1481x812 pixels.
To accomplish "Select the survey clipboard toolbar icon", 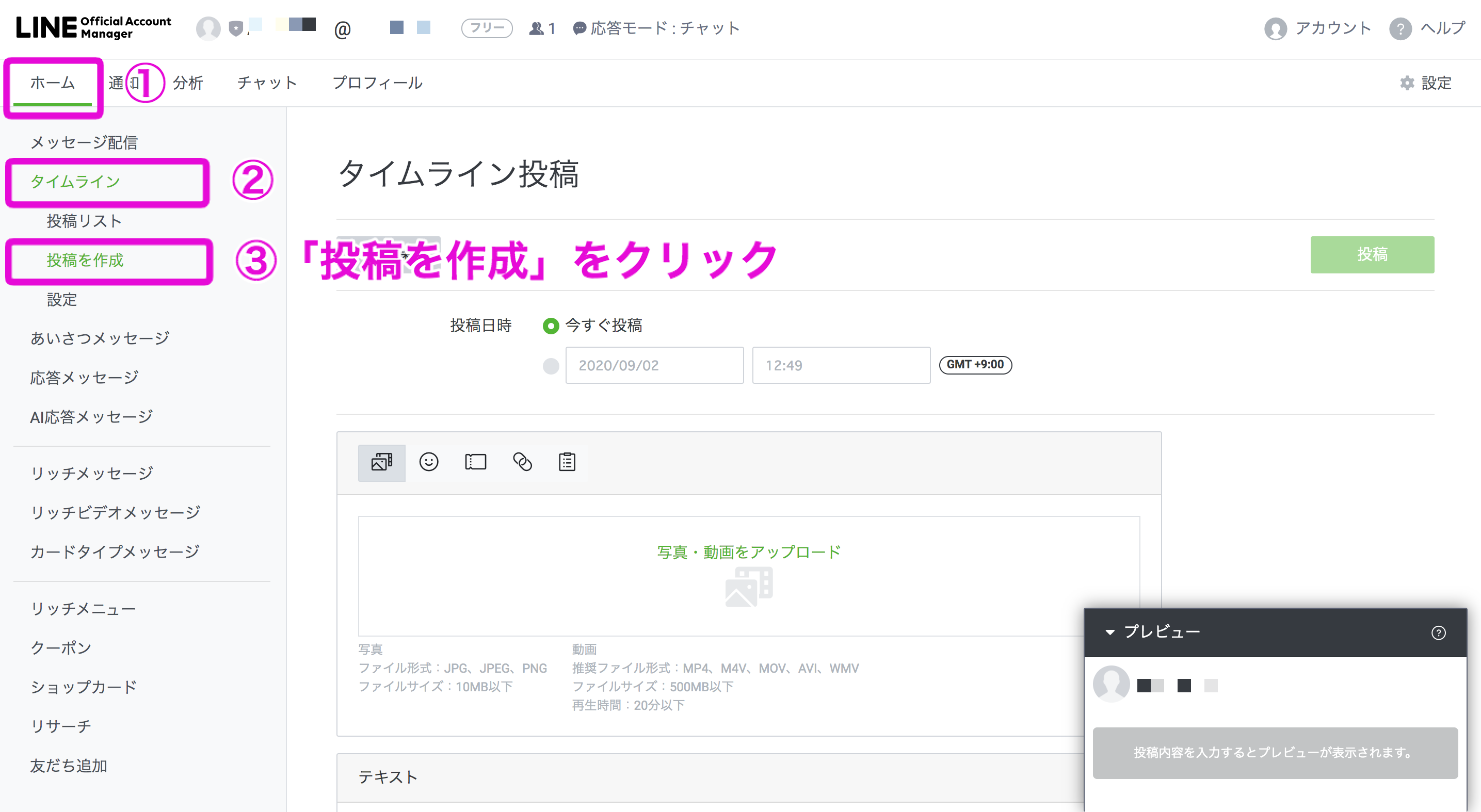I will [567, 462].
